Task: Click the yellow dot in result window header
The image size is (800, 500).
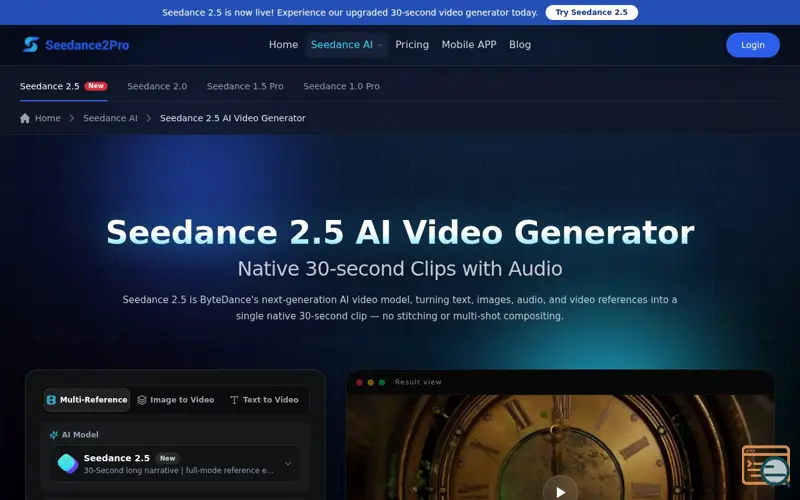Action: coord(370,382)
